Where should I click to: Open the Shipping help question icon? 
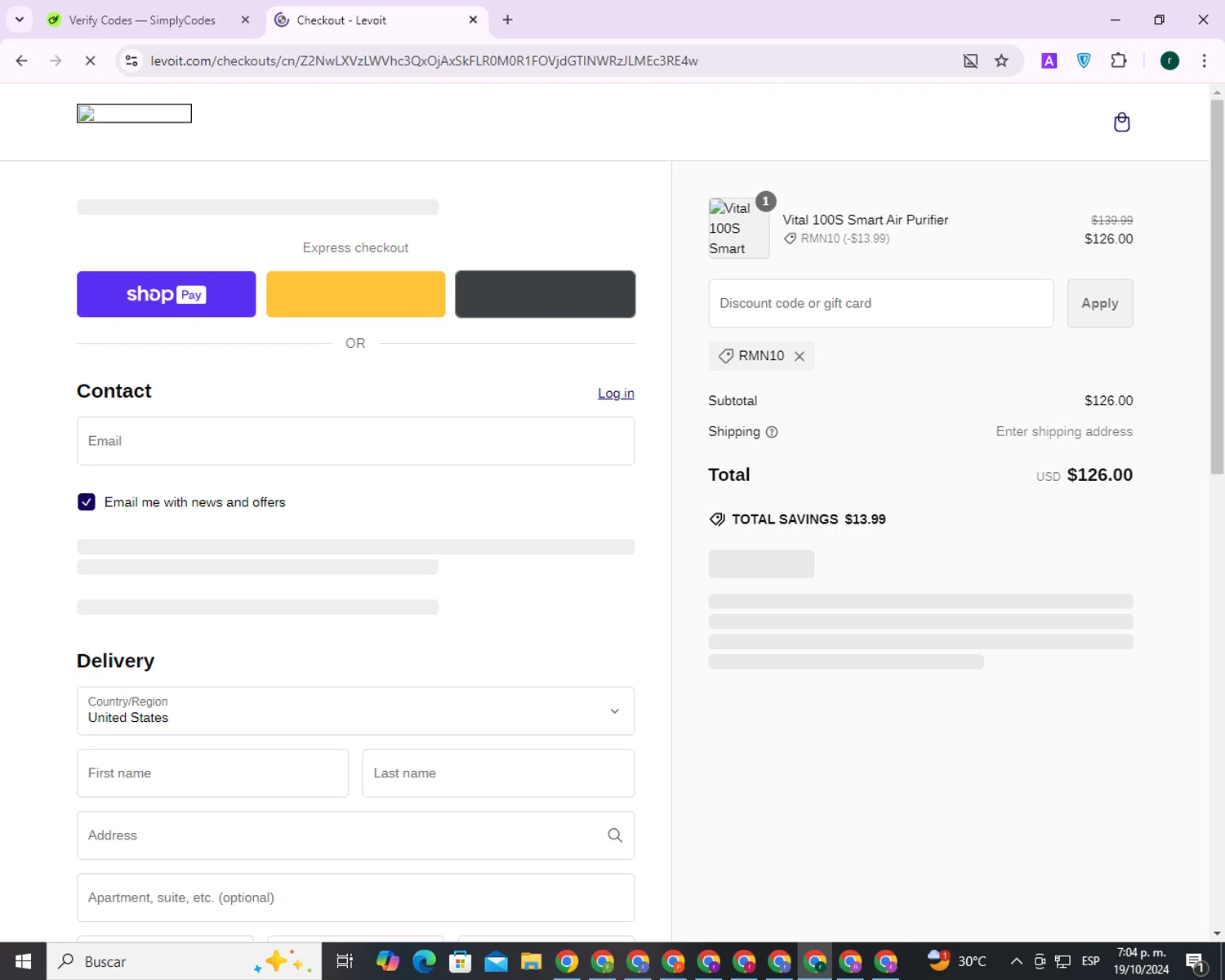click(x=772, y=432)
